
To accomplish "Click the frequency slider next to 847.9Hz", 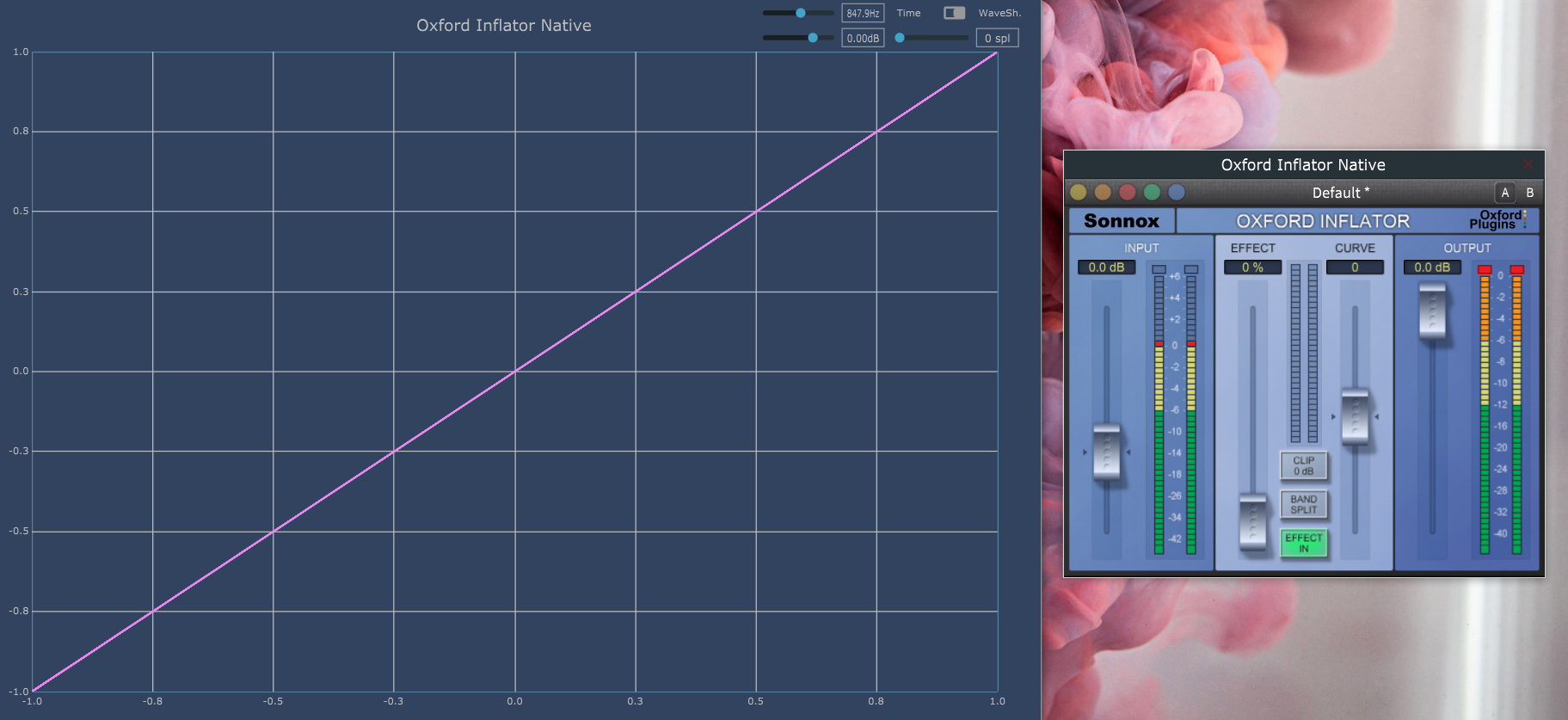I will click(798, 13).
